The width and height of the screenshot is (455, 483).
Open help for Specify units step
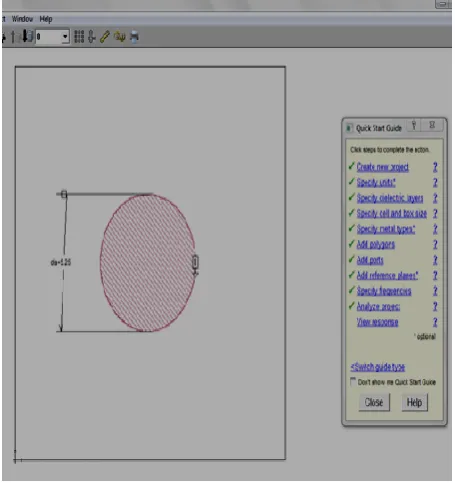[435, 182]
